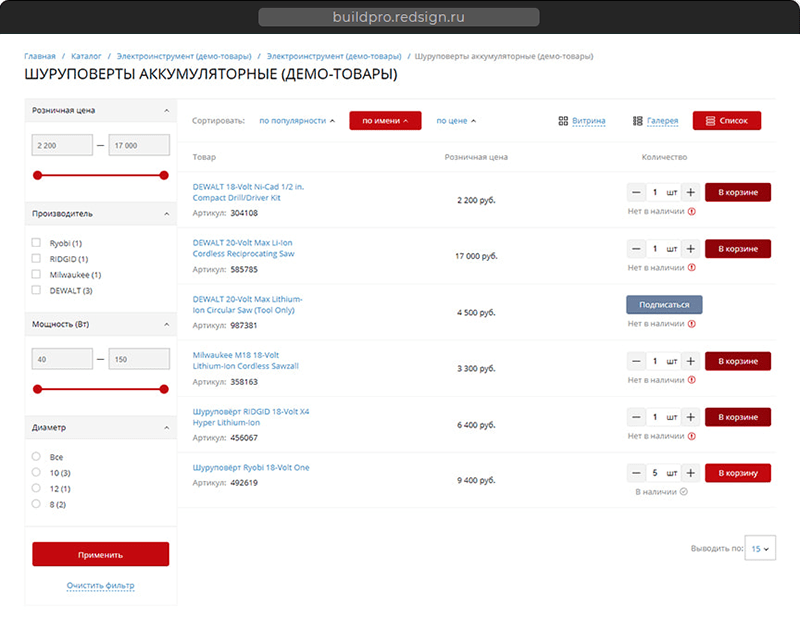800x630 pixels.
Task: Open Главная breadcrumb link
Action: coord(40,56)
